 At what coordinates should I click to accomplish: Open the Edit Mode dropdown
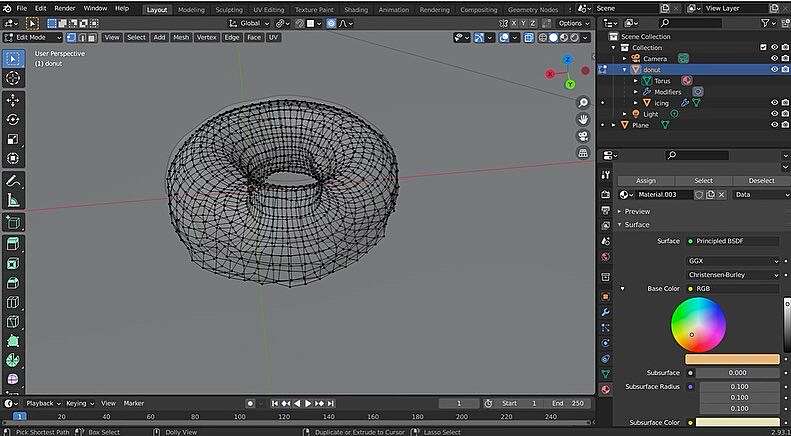[32, 37]
